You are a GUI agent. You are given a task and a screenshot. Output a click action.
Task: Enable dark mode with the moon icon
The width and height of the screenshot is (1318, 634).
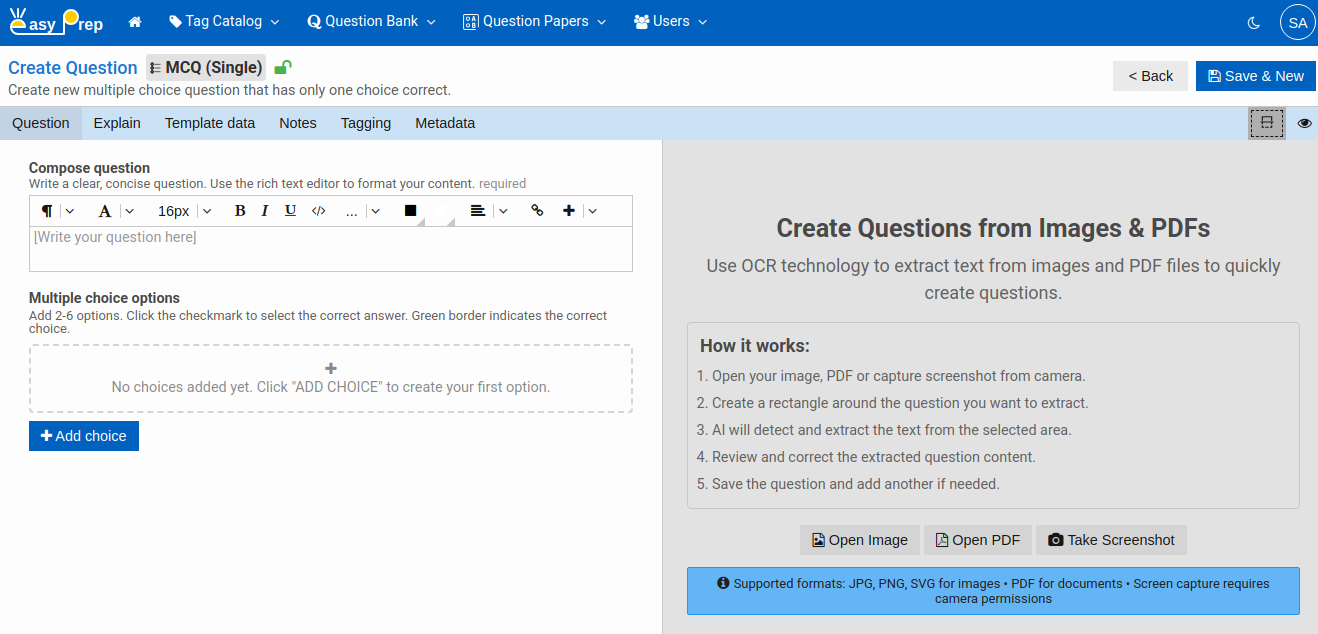(1253, 21)
